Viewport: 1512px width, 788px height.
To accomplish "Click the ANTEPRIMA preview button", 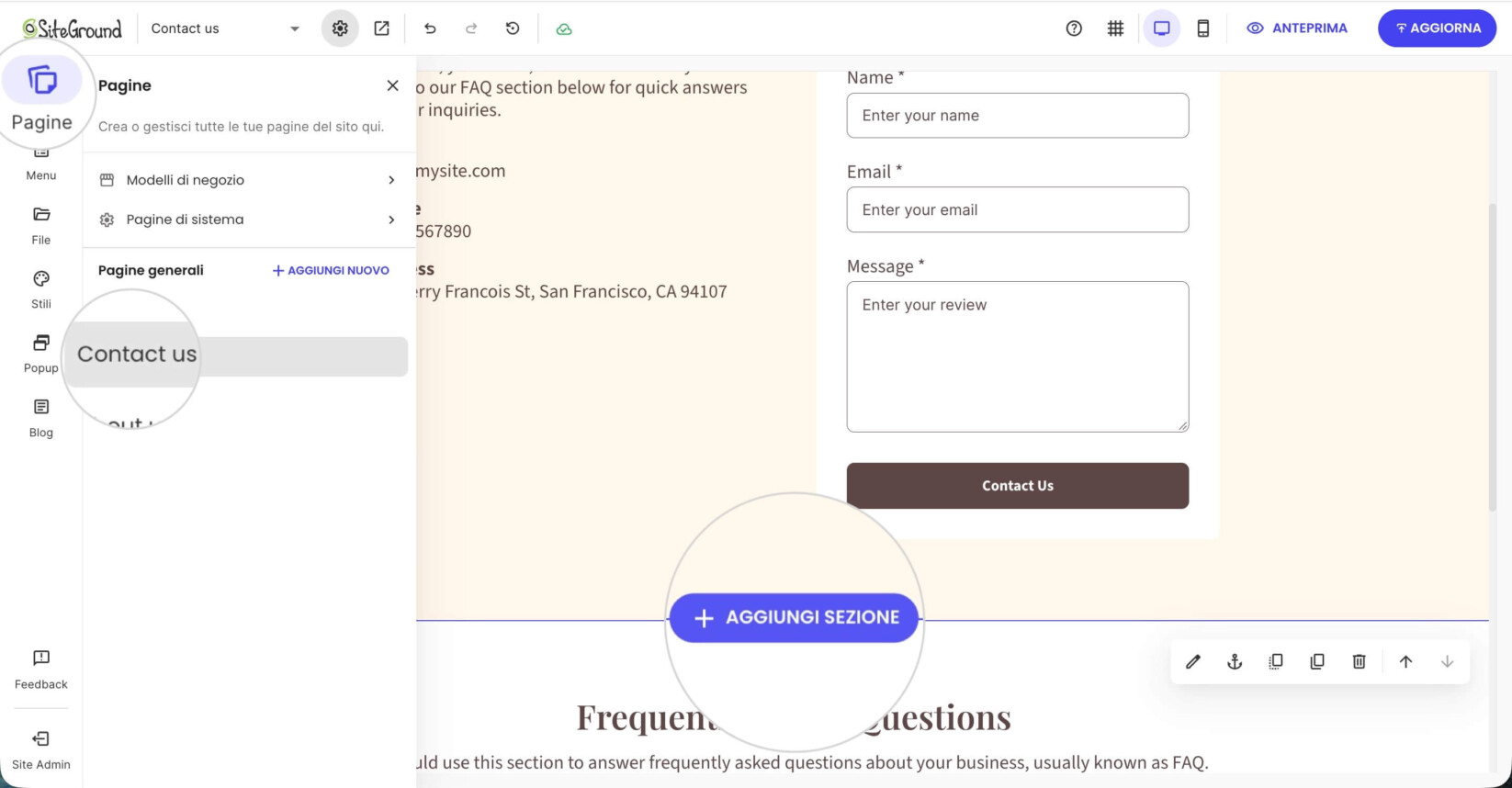I will 1297,28.
